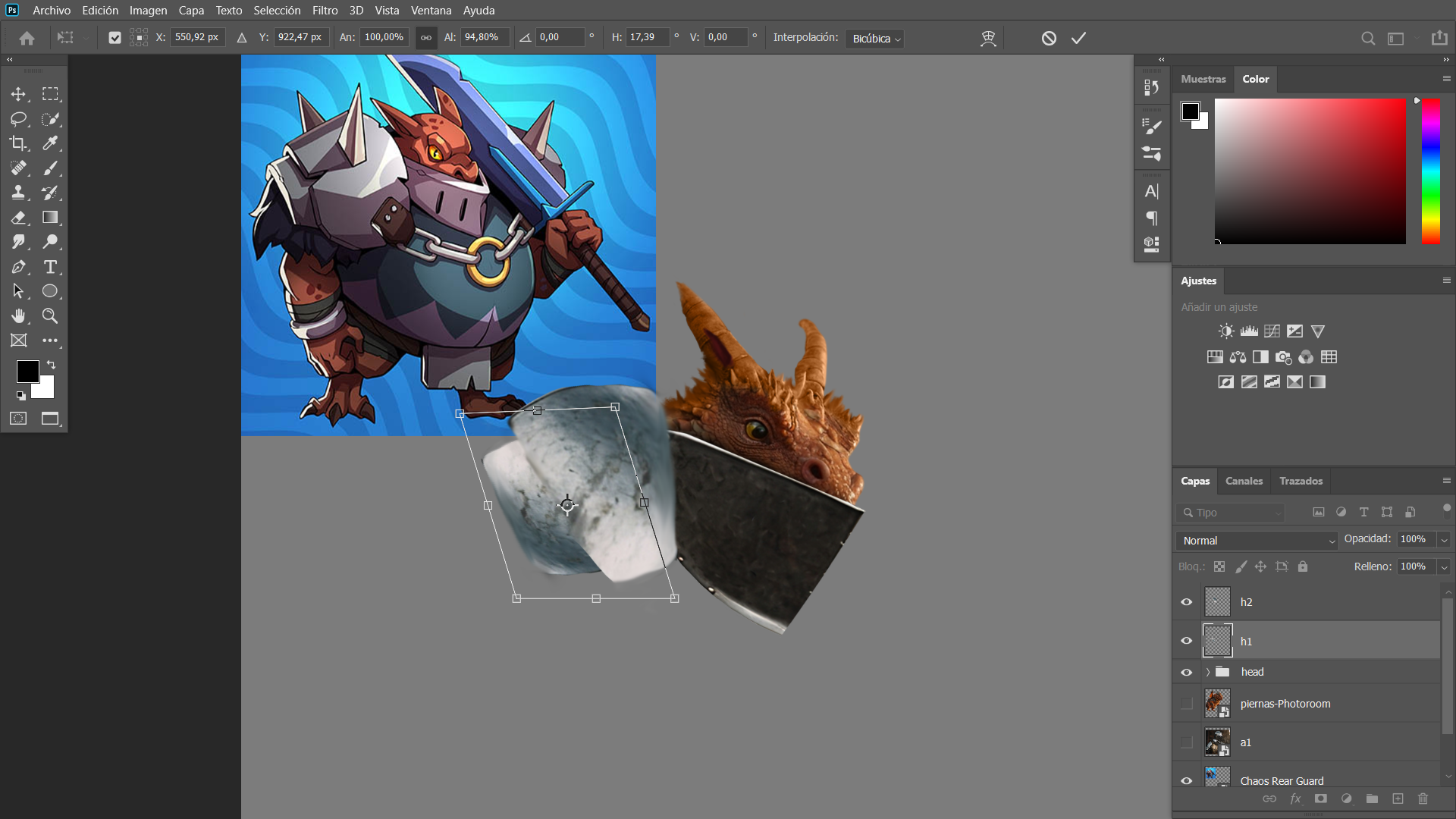This screenshot has height=819, width=1456.
Task: Select the Brush tool
Action: (50, 168)
